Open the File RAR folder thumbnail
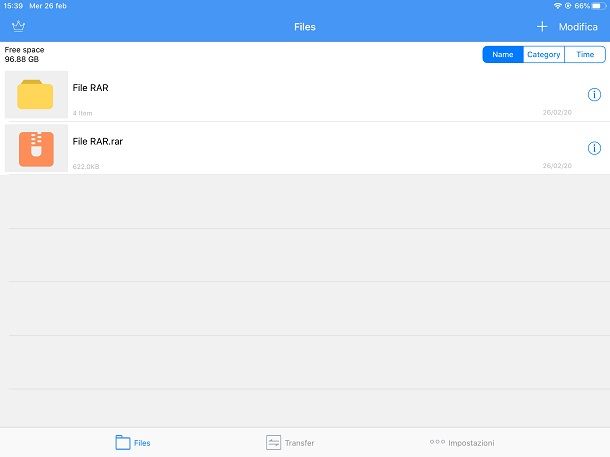This screenshot has height=457, width=610. [x=36, y=95]
